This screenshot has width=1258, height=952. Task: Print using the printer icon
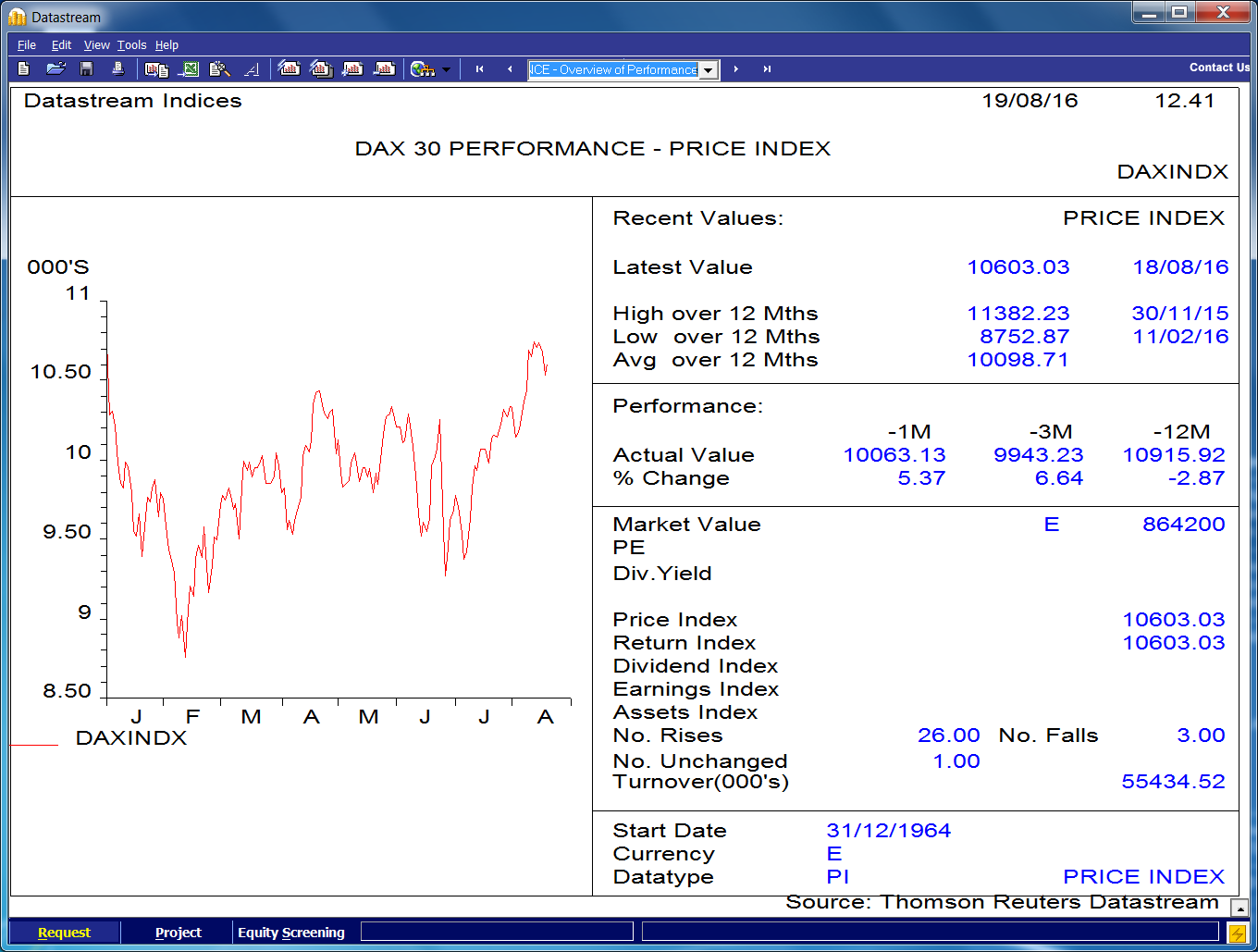tap(117, 68)
